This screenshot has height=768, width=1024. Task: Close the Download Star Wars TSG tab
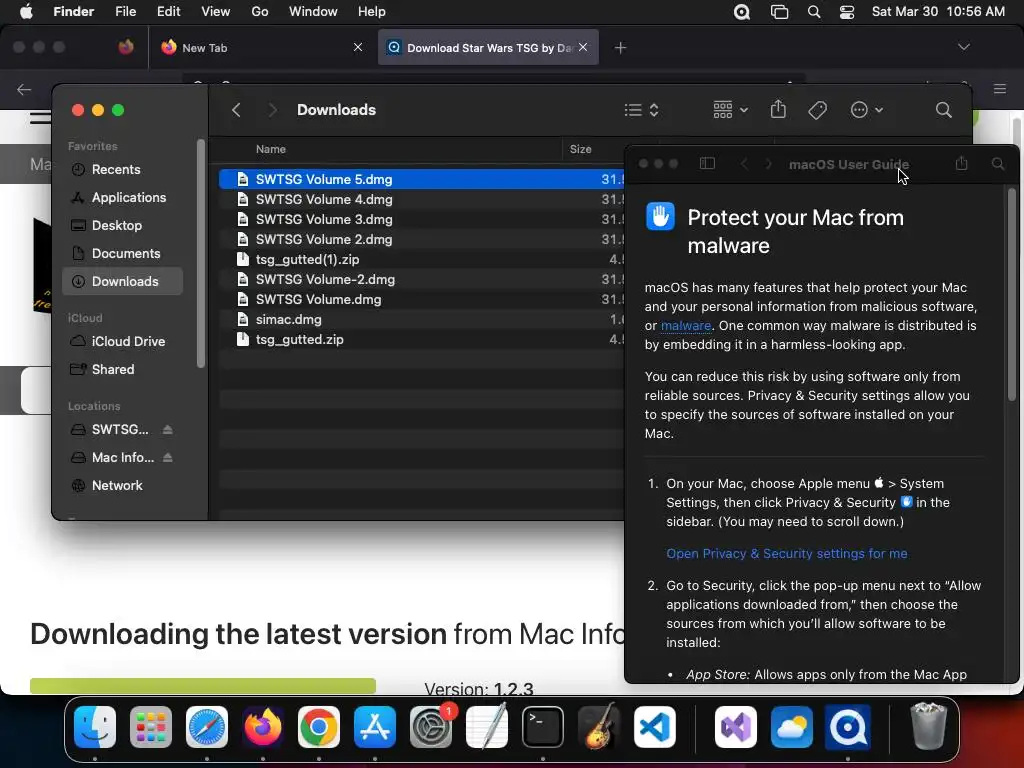pos(583,47)
